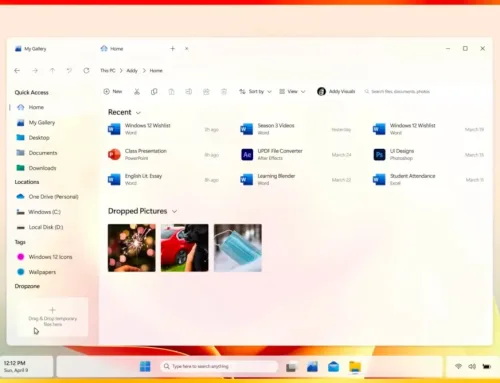500x383 pixels.
Task: Open the English Lit. Essay document
Action: pos(163,179)
